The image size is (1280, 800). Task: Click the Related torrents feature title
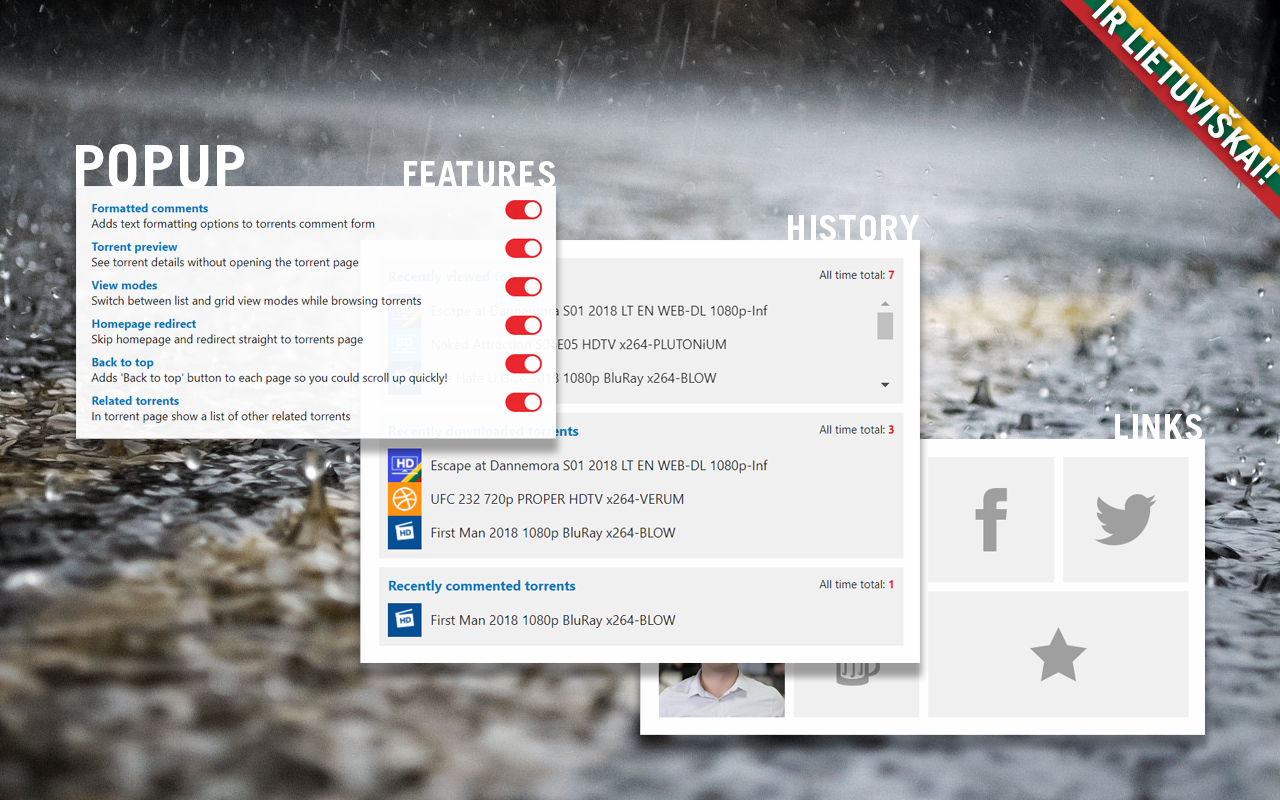click(135, 401)
